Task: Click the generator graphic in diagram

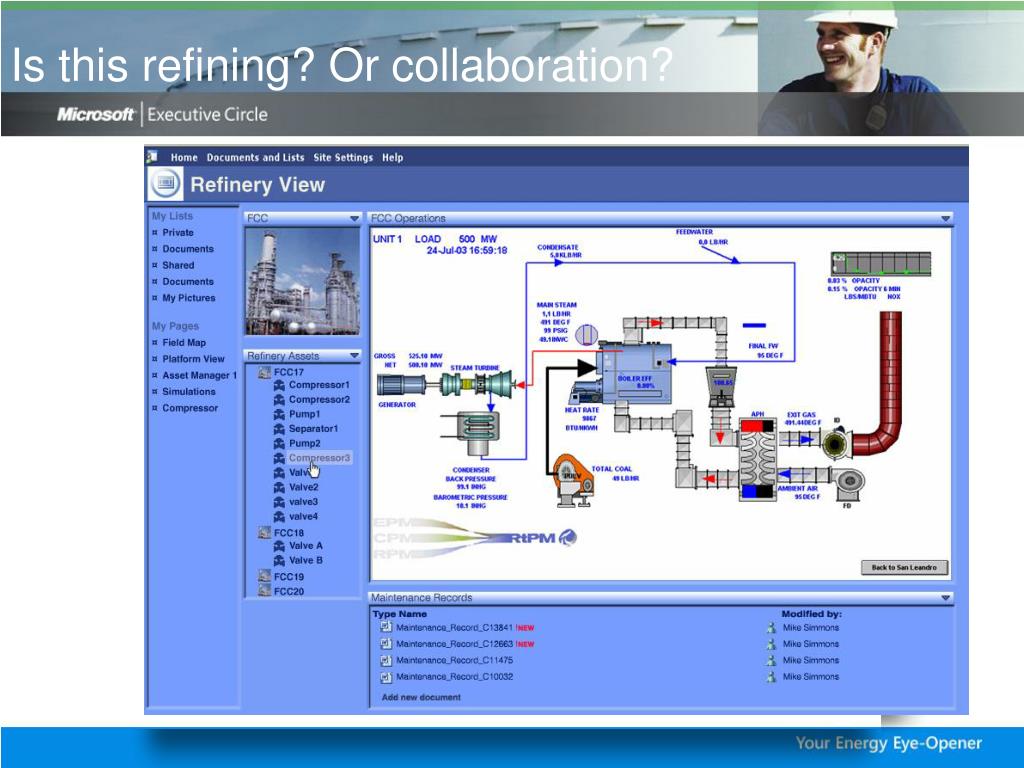Action: 402,385
